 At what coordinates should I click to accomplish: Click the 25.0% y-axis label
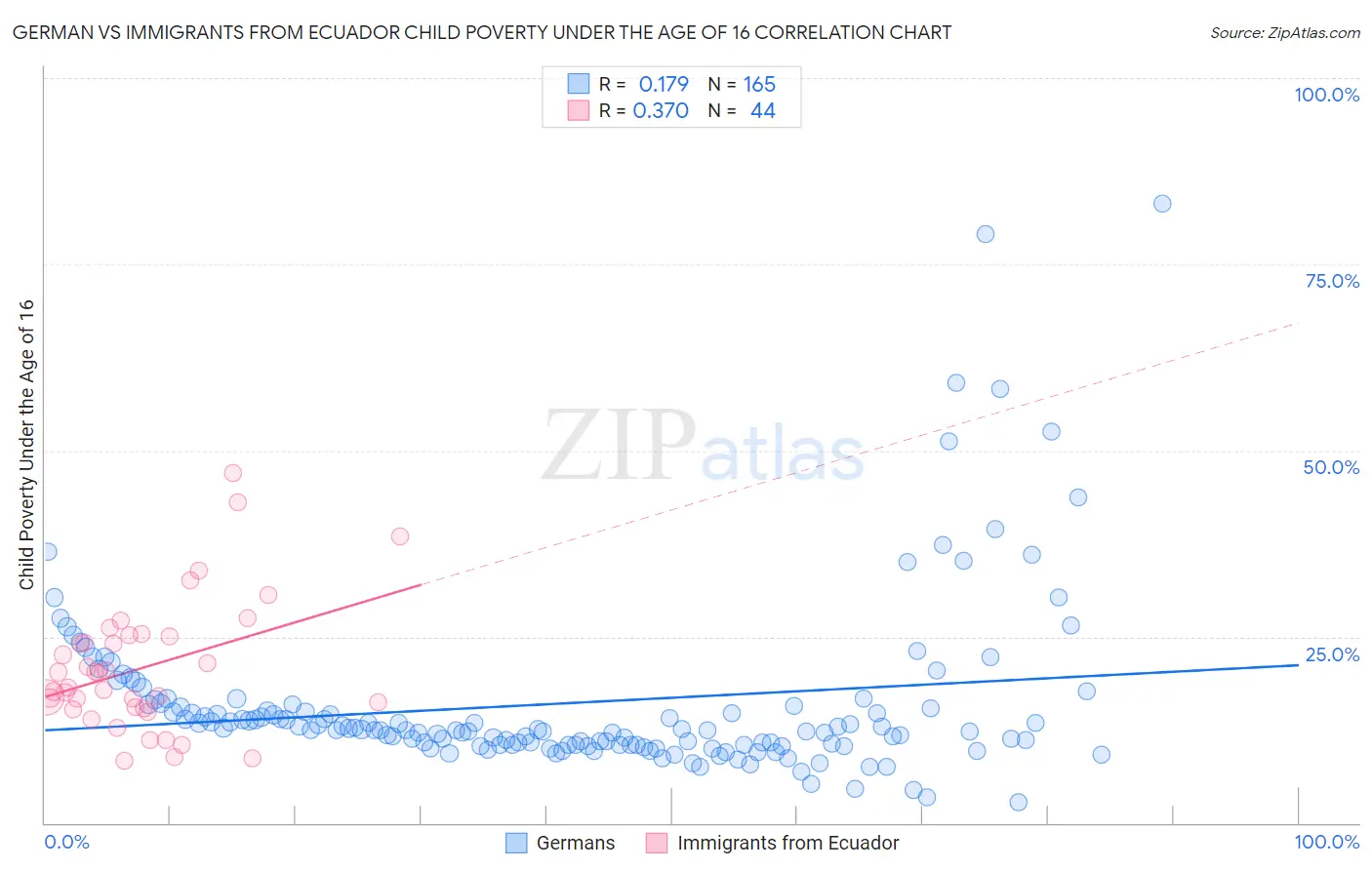point(1332,654)
